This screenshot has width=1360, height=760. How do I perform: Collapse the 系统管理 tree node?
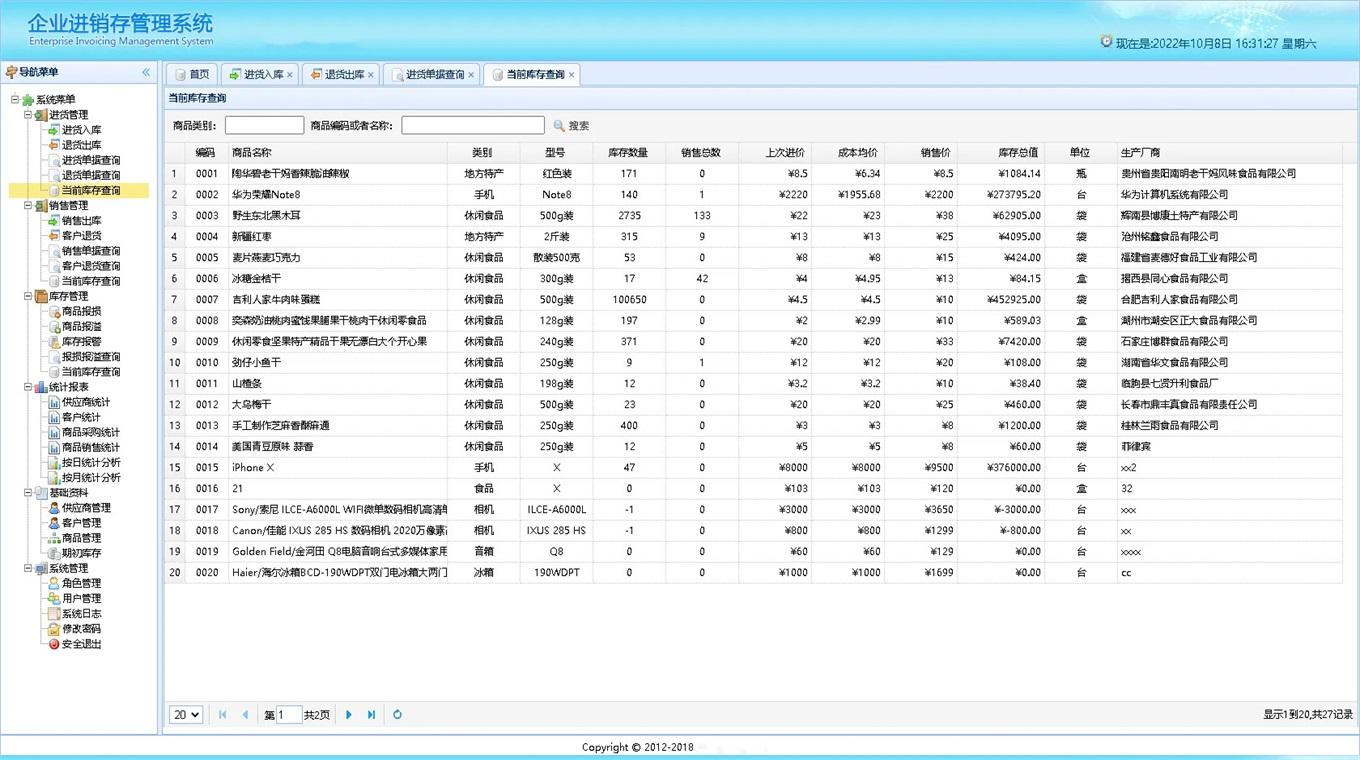point(28,568)
